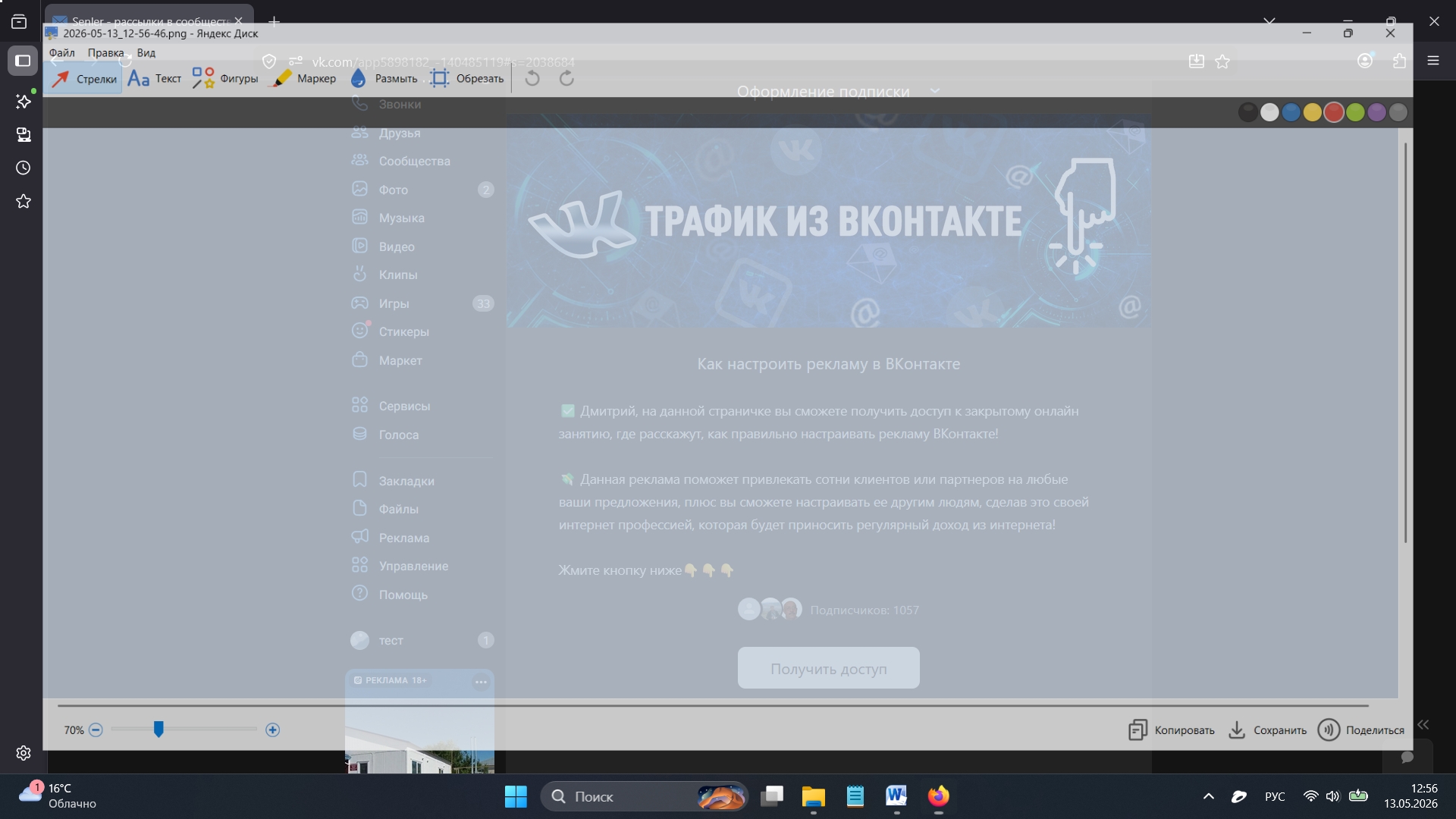Open the AI chatbot sparkle icon in sidebar
This screenshot has width=1456, height=819.
point(24,101)
